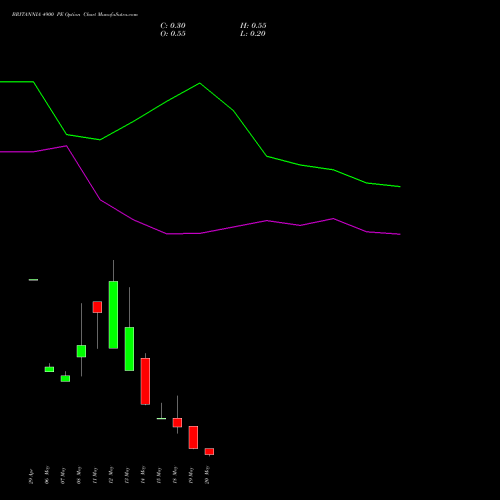Select the thin doji candle for 15 May
The image size is (500, 500).
[161, 418]
